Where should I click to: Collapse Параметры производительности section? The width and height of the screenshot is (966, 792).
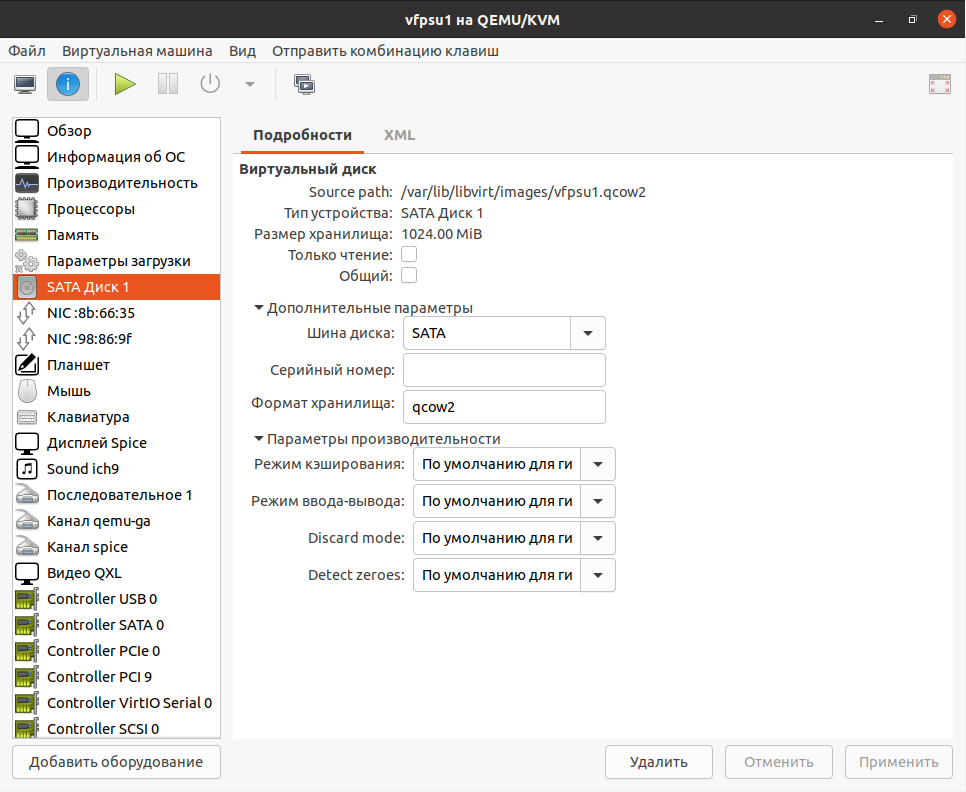378,439
